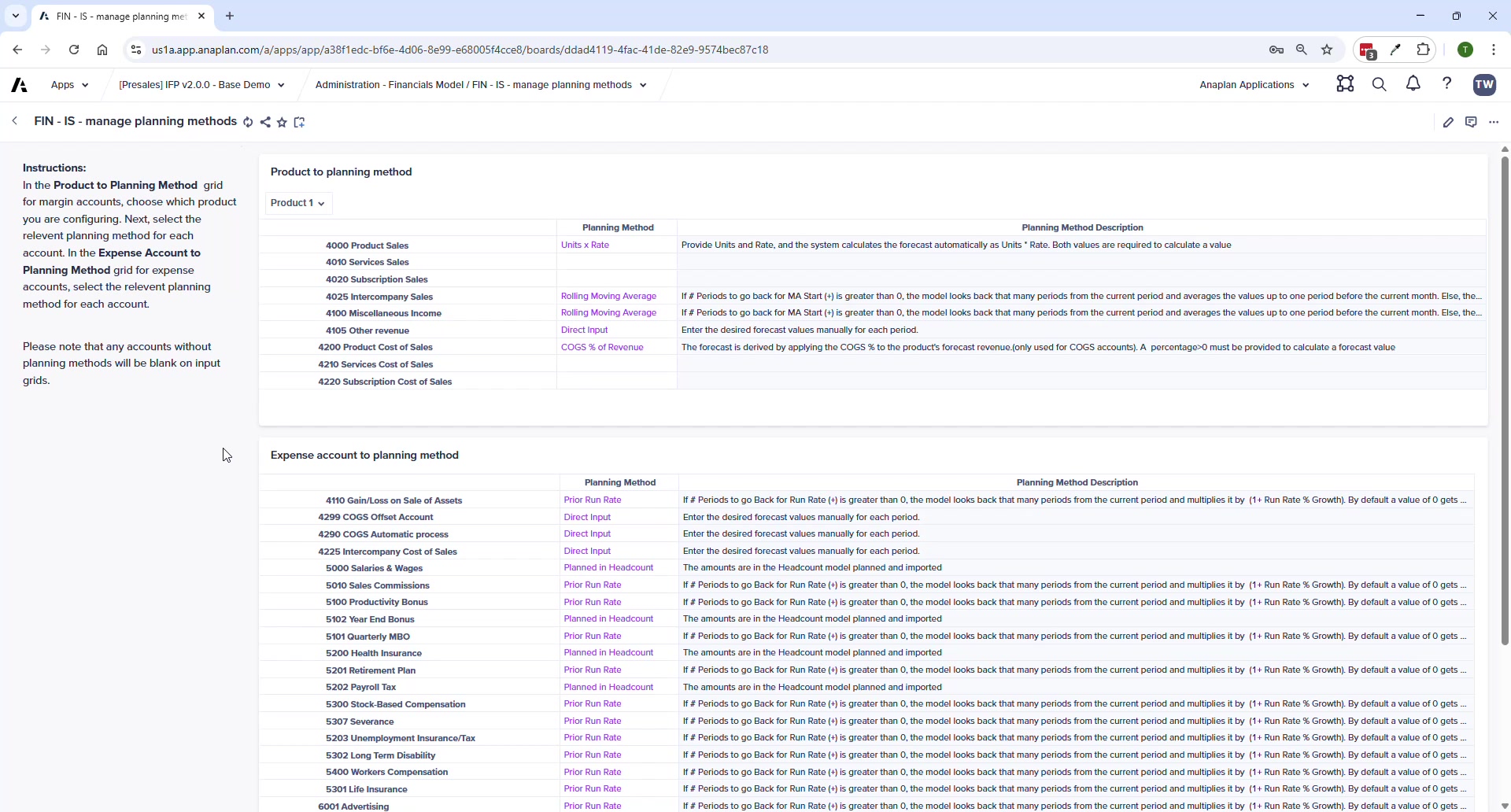Open the comments panel icon
The height and width of the screenshot is (812, 1511).
[x=1472, y=122]
